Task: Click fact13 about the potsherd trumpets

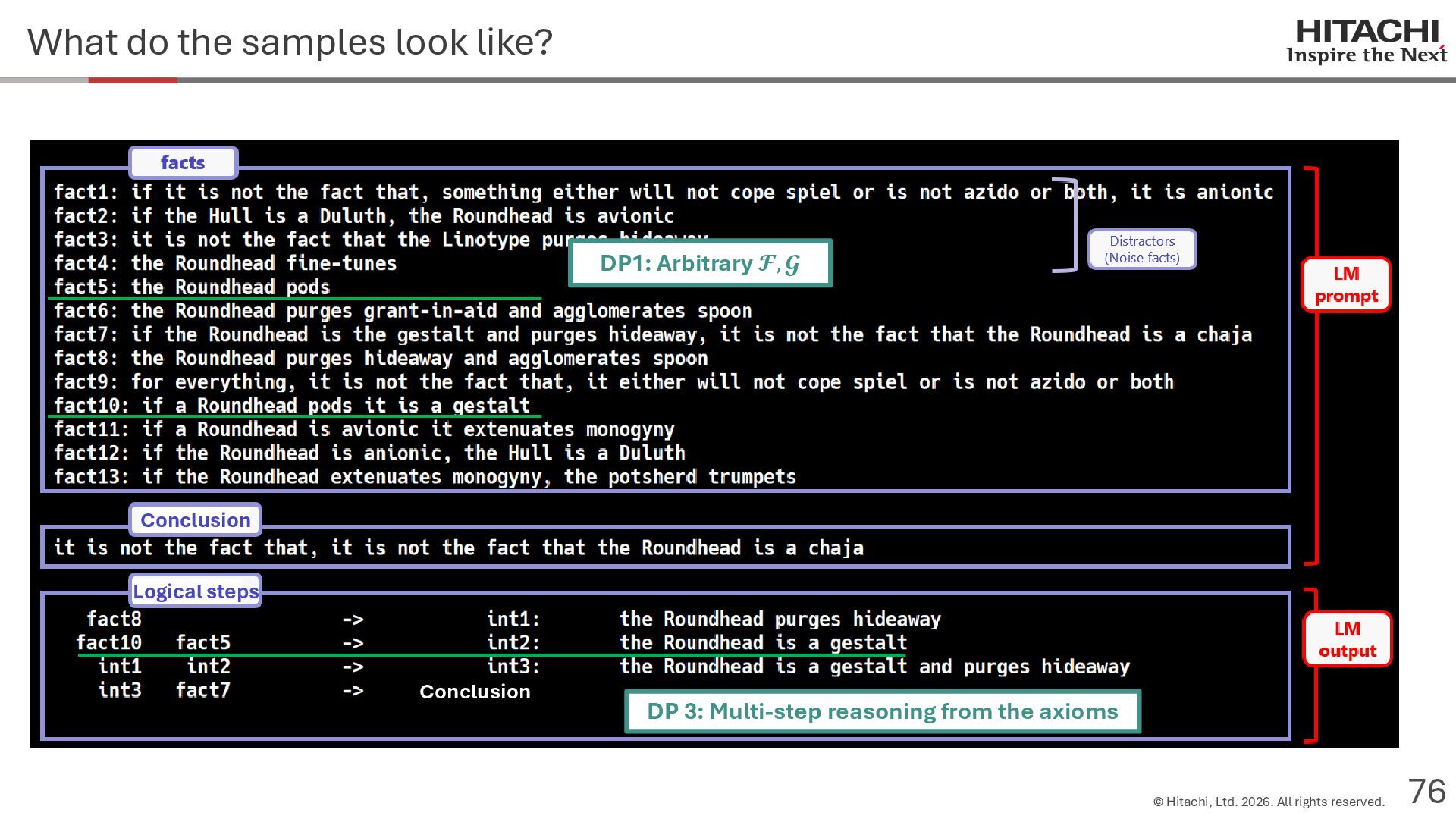Action: coord(425,477)
